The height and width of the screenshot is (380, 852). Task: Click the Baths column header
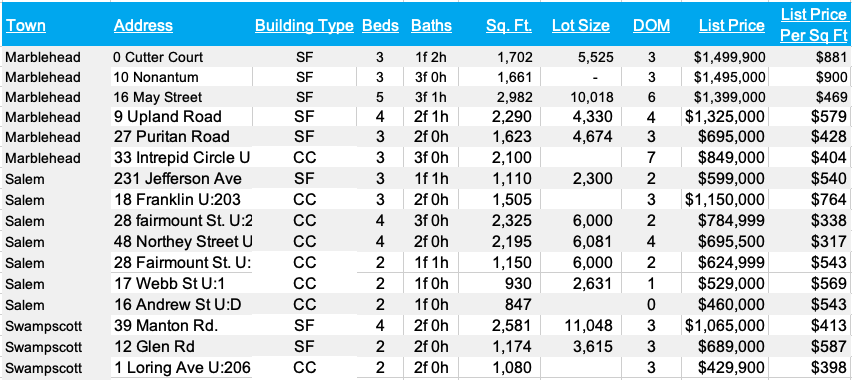pos(431,26)
